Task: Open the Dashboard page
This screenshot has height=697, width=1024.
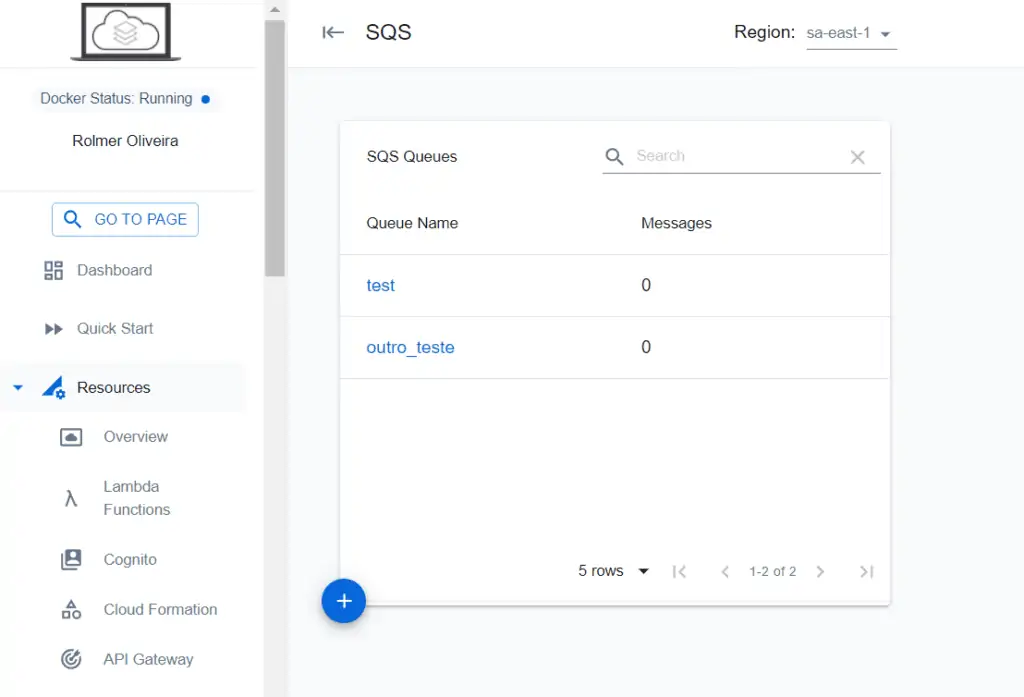Action: (112, 270)
